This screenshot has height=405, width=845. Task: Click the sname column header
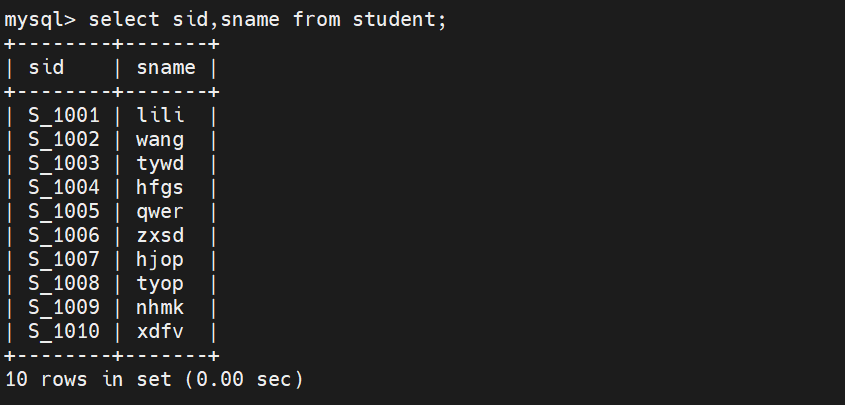pos(166,68)
